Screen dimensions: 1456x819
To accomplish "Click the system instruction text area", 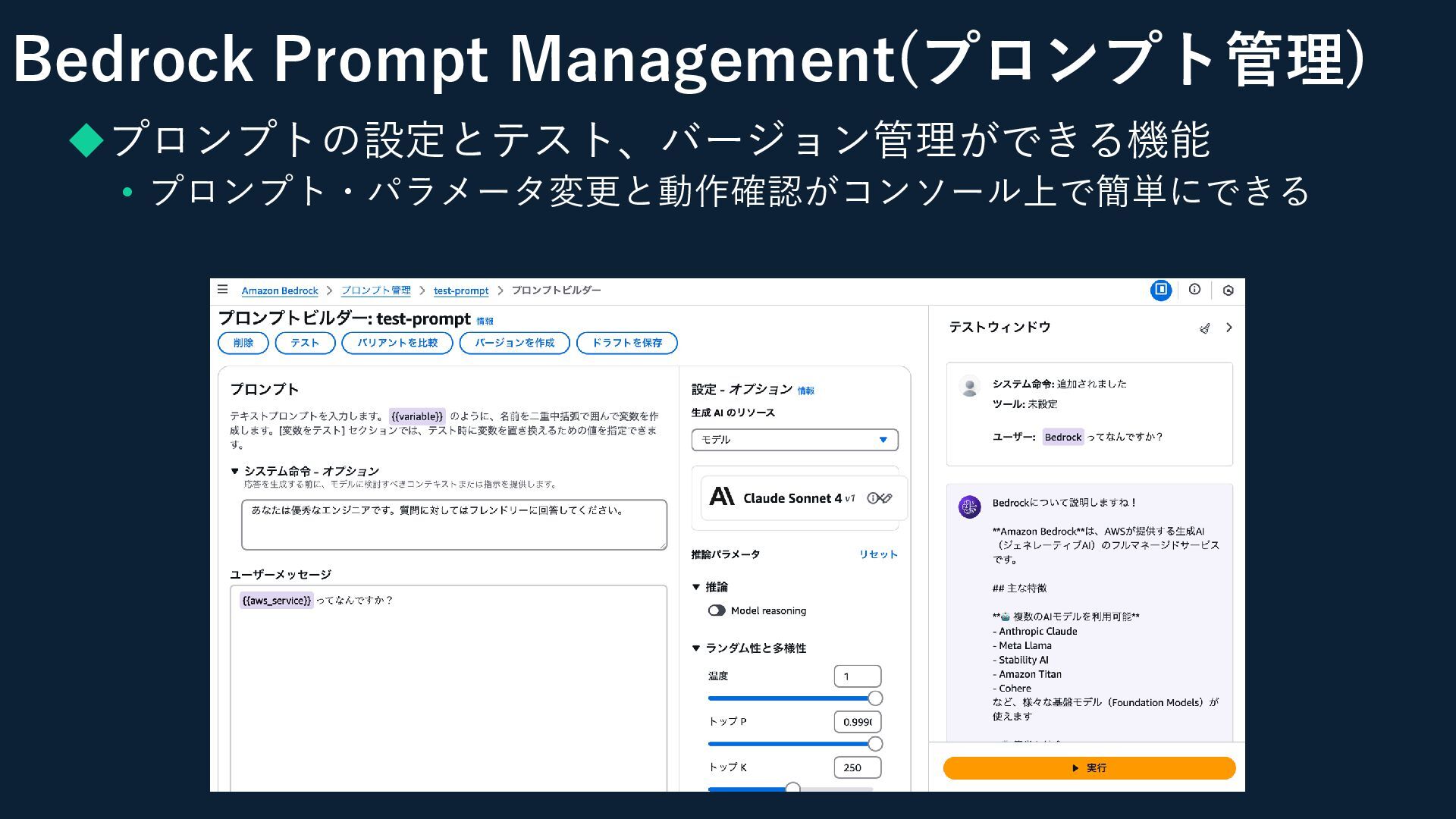I will (454, 524).
